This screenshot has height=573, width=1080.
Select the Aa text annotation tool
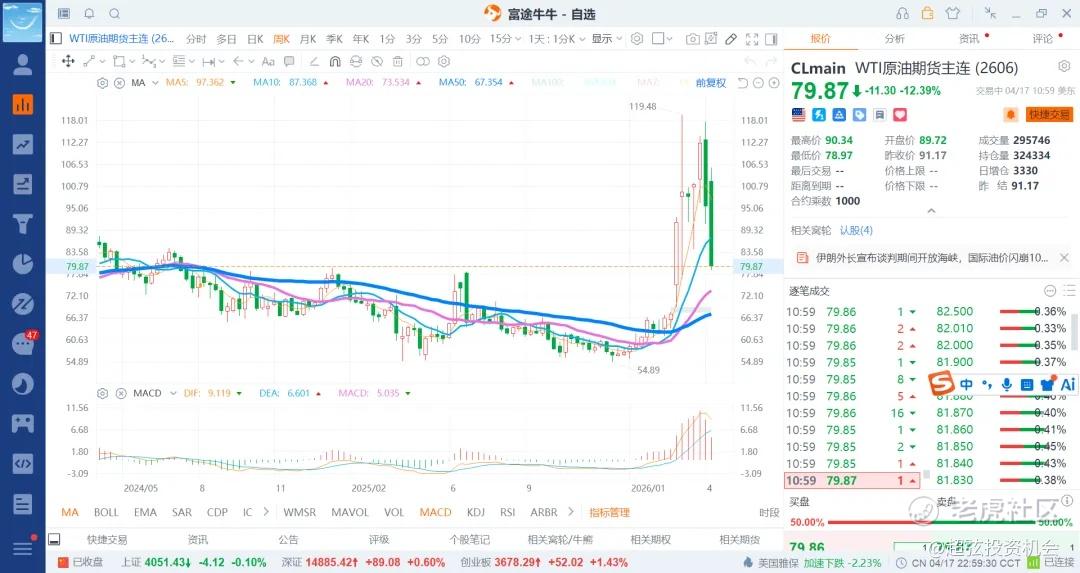tap(269, 61)
